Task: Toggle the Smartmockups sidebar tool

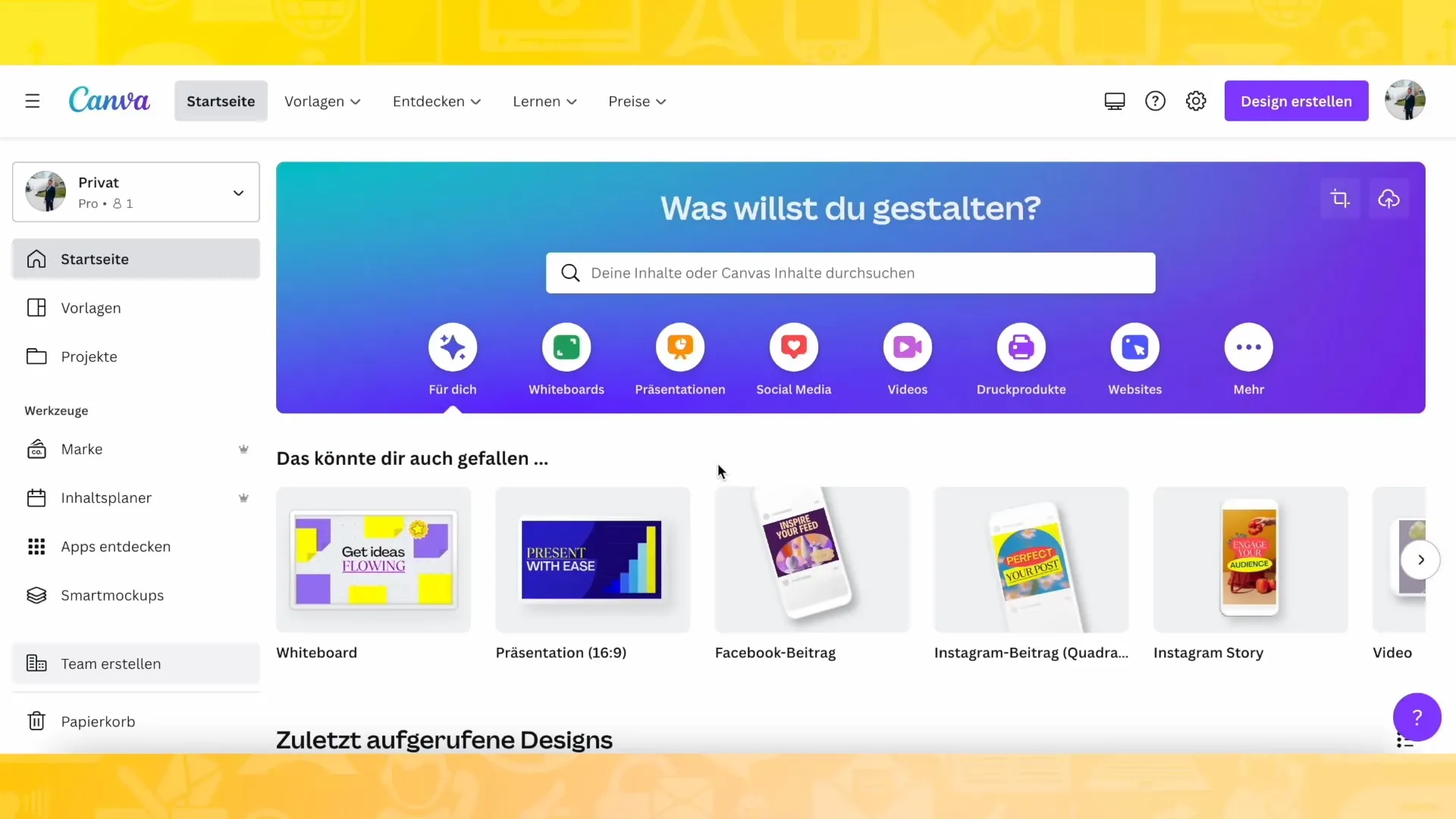Action: tap(112, 595)
